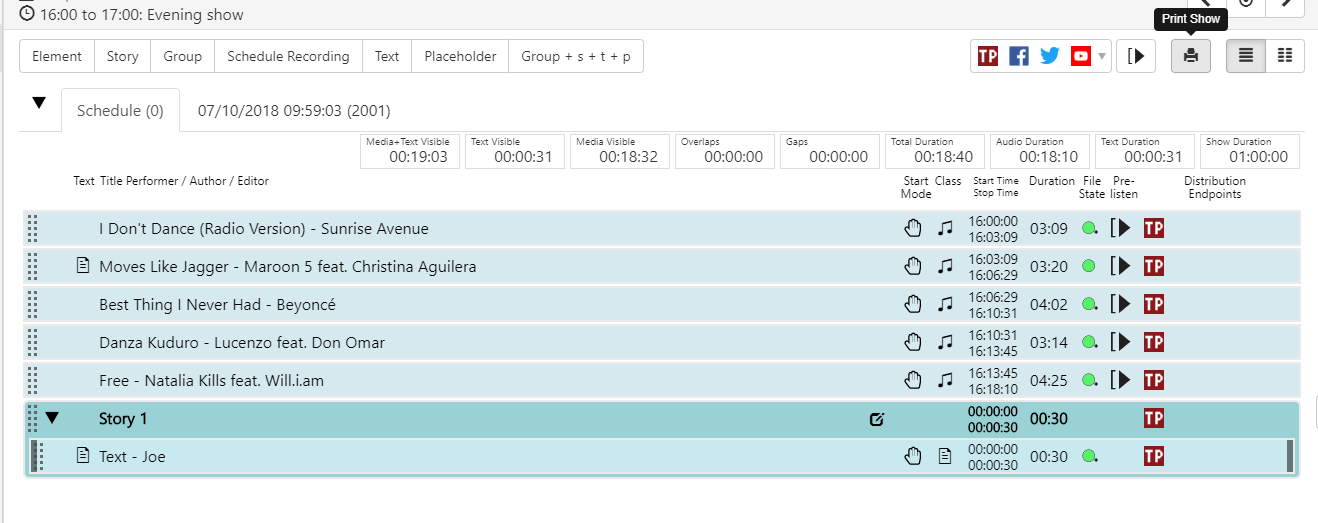The height and width of the screenshot is (523, 1318).
Task: Pre-listen to Danza Kuduro track
Action: click(x=1121, y=342)
